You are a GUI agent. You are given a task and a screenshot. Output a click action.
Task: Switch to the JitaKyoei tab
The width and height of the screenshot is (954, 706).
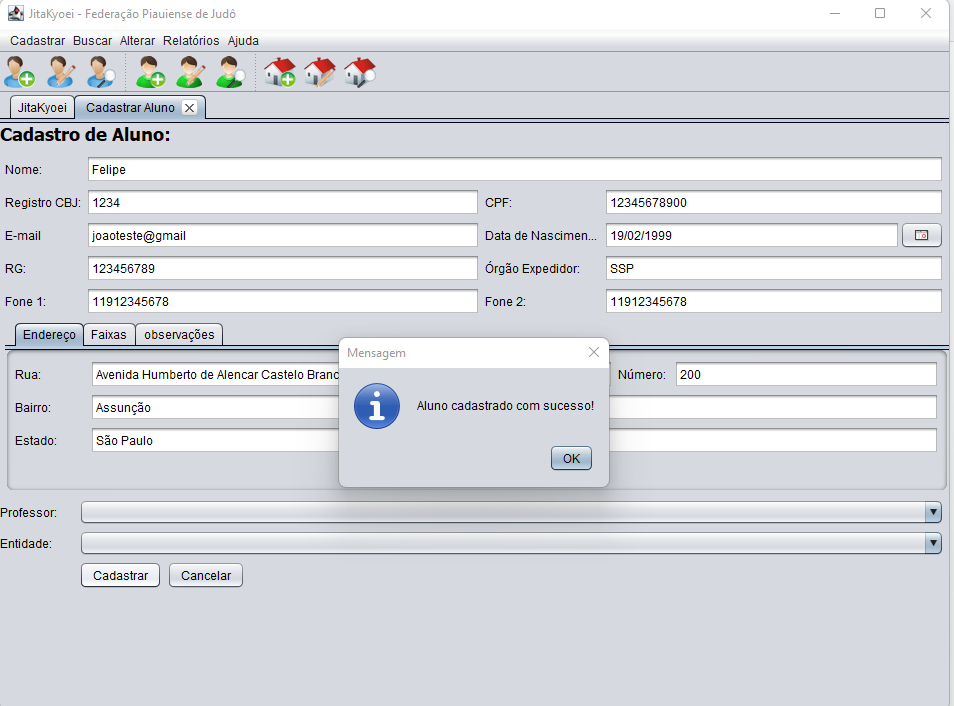(42, 108)
